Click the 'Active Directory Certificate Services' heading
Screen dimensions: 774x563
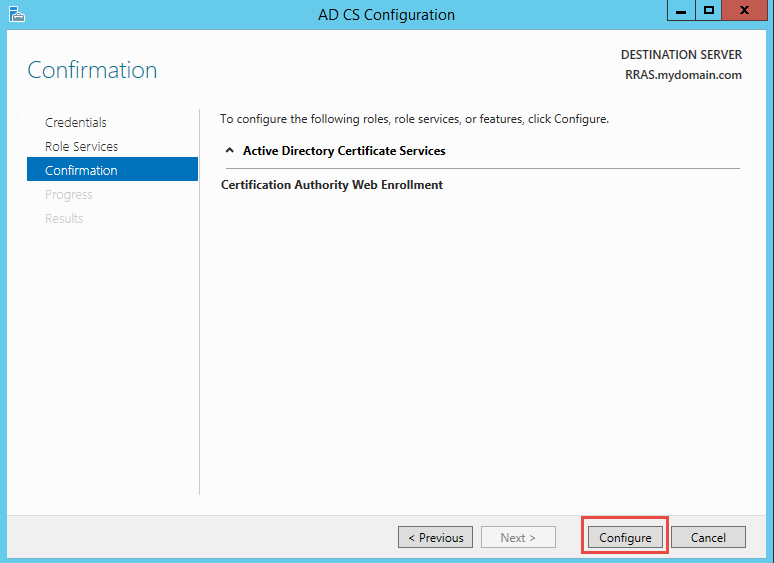[344, 150]
